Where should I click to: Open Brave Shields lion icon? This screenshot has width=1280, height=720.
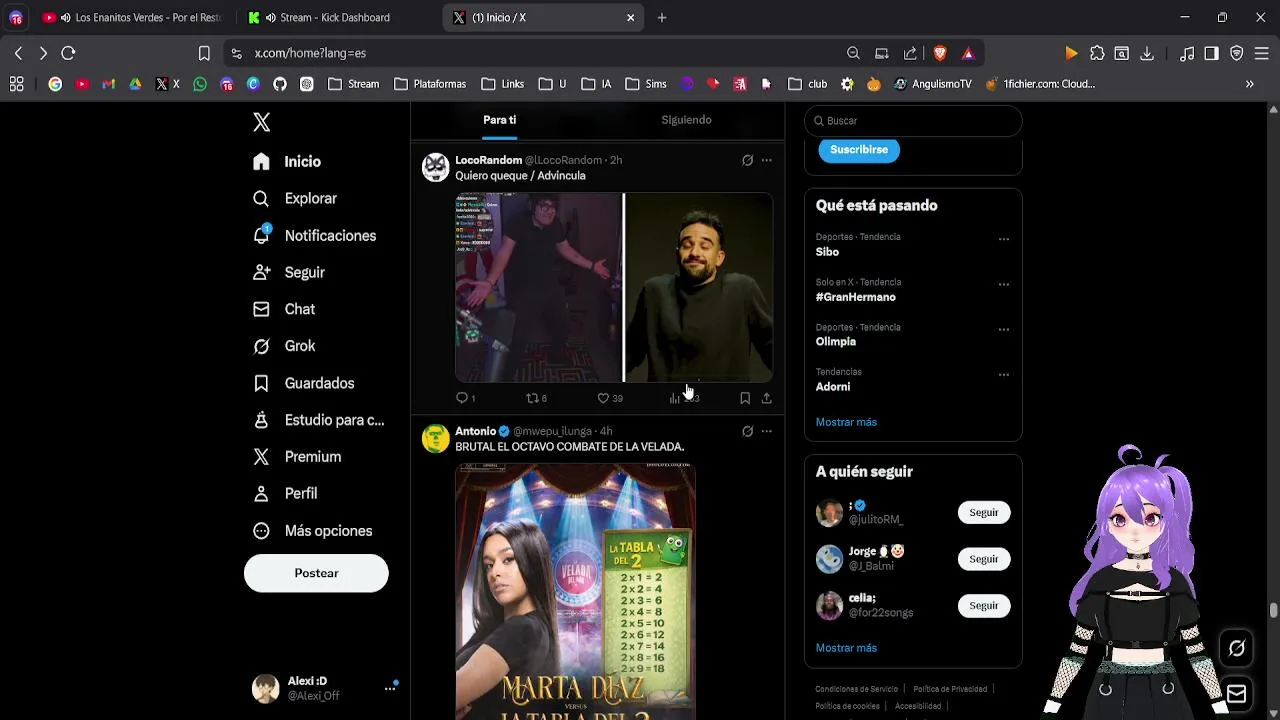point(940,53)
